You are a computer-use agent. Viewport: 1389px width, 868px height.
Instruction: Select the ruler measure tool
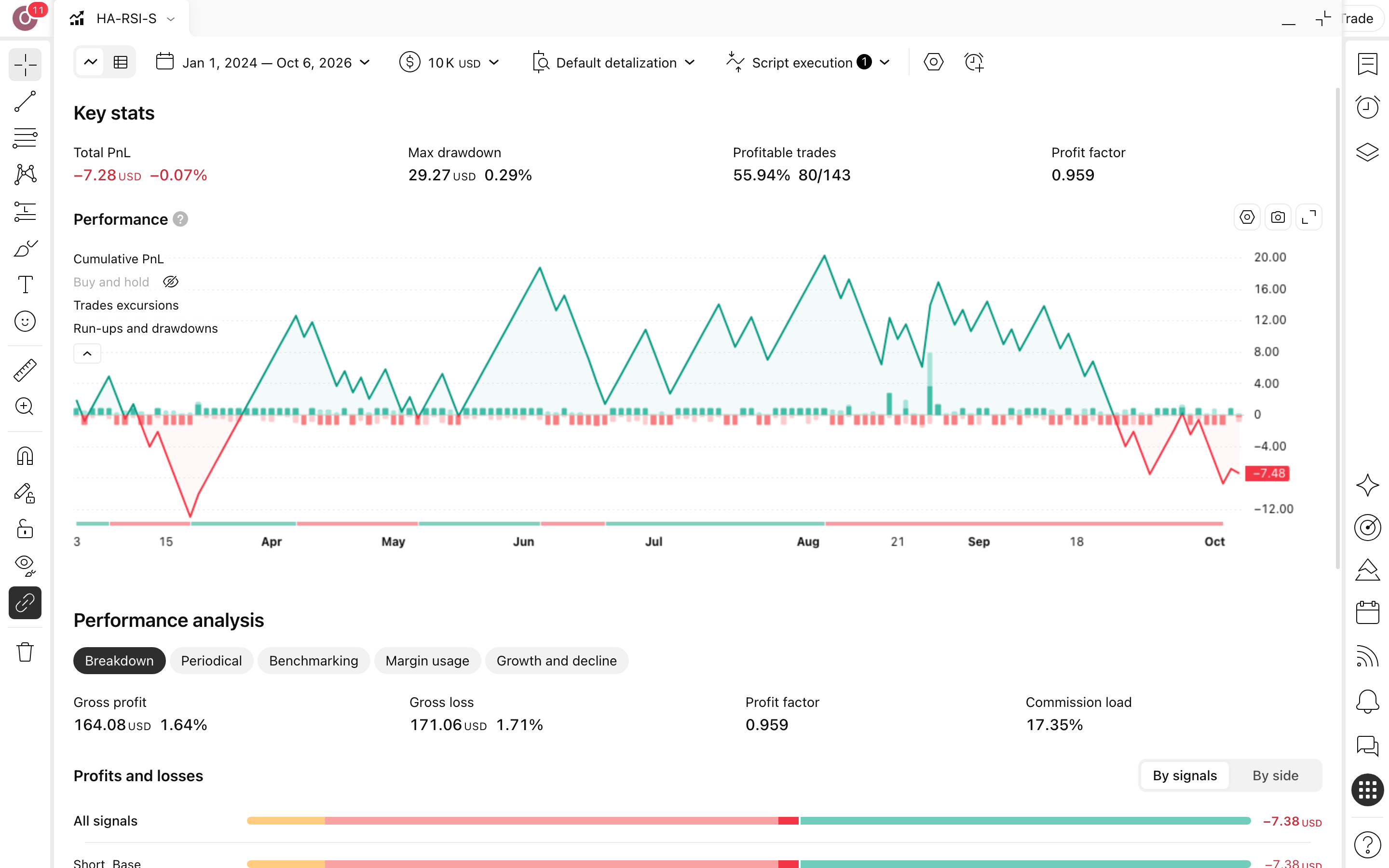25,370
